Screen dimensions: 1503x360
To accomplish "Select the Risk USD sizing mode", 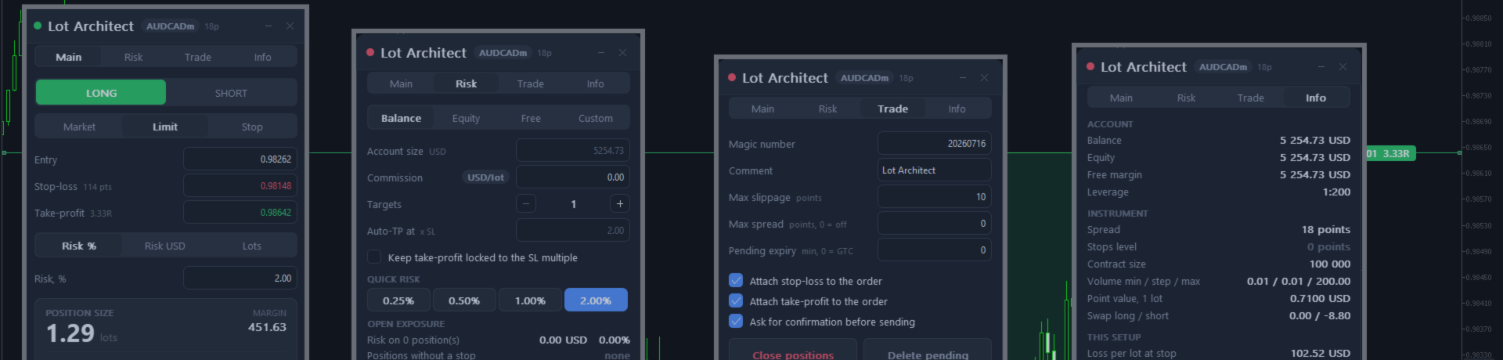I will [x=165, y=245].
